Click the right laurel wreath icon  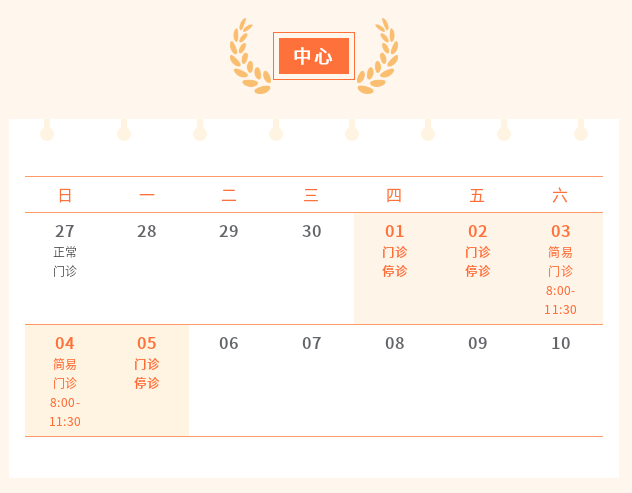point(378,56)
